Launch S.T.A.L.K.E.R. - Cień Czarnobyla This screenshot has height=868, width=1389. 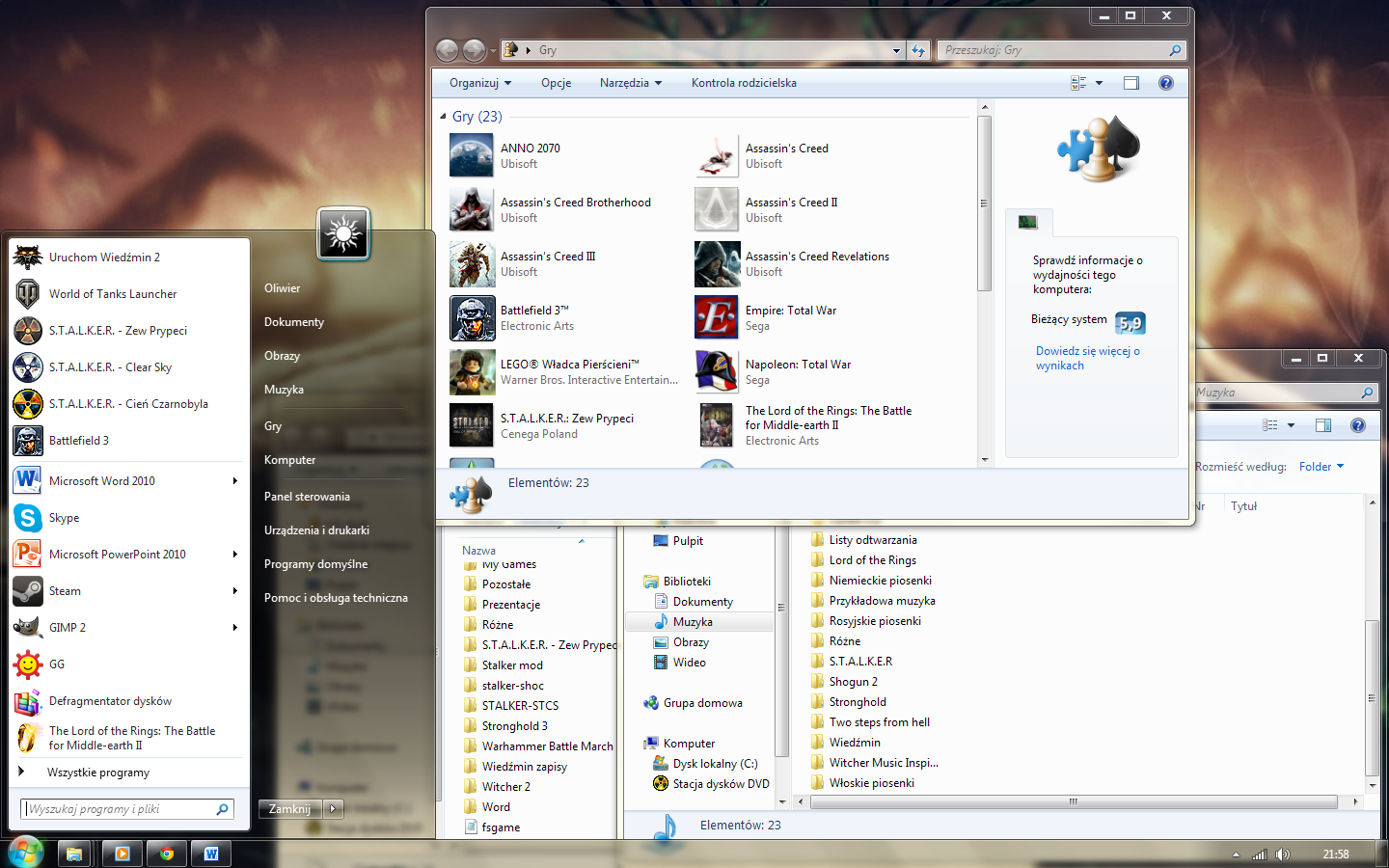(x=129, y=404)
